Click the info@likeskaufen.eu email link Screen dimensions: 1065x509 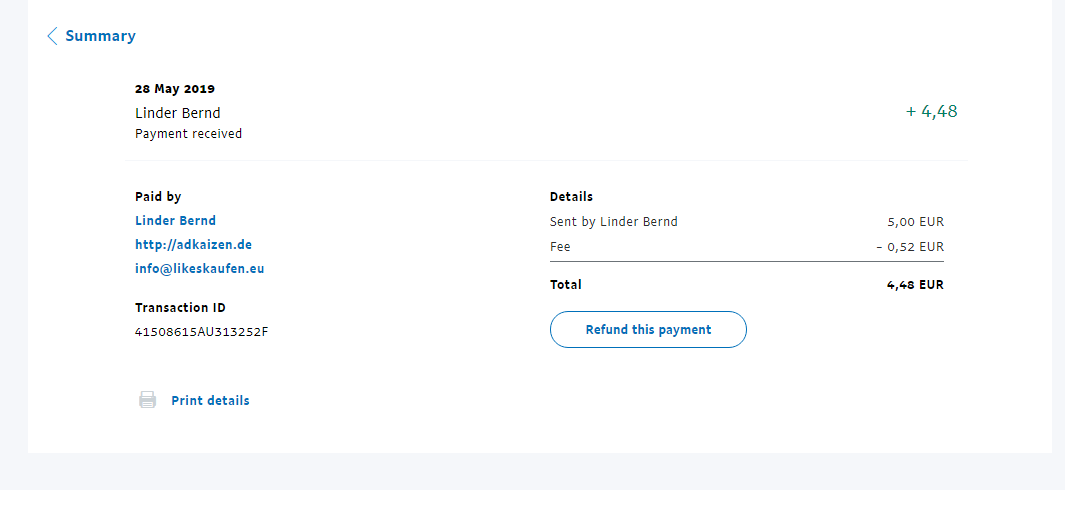[x=199, y=268]
